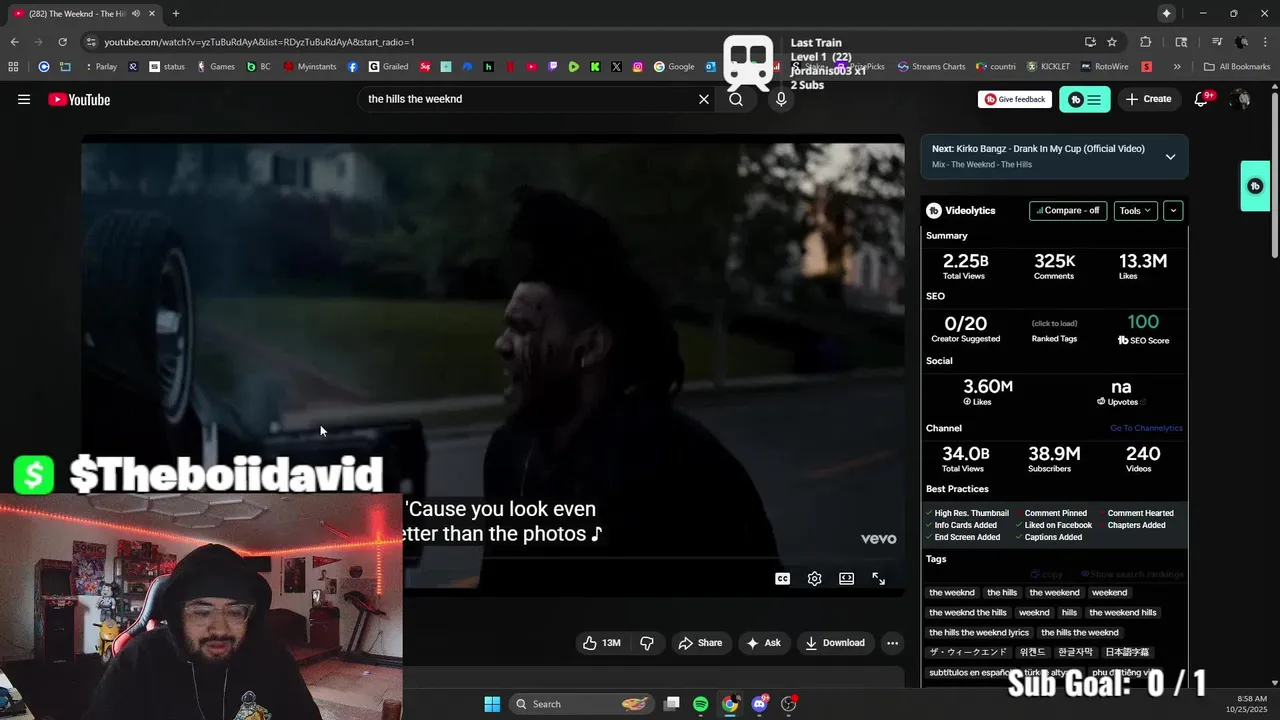Expand the Next up mix panel
The image size is (1280, 720).
click(x=1170, y=156)
